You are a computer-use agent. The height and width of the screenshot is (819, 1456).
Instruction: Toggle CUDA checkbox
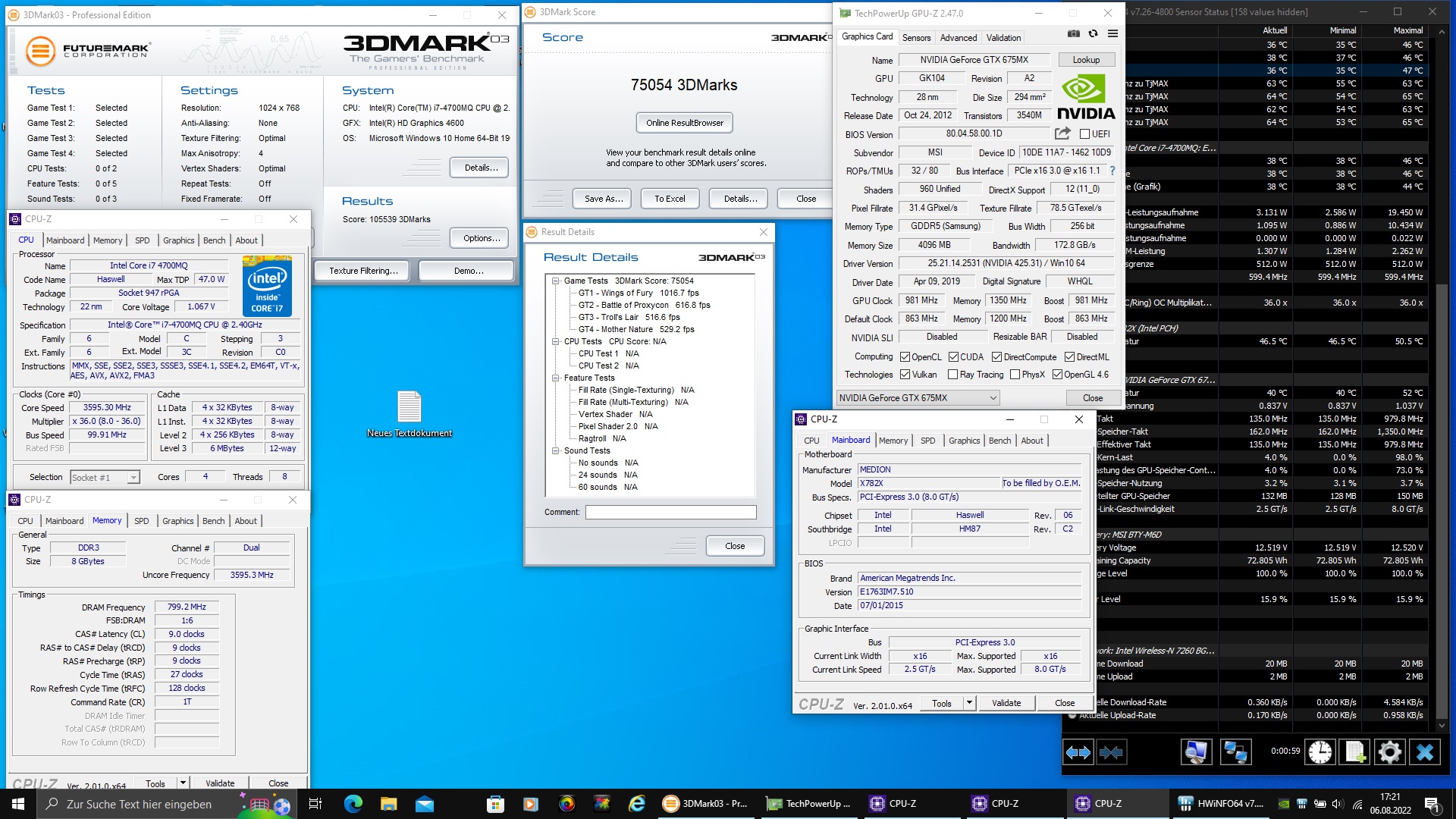953,357
